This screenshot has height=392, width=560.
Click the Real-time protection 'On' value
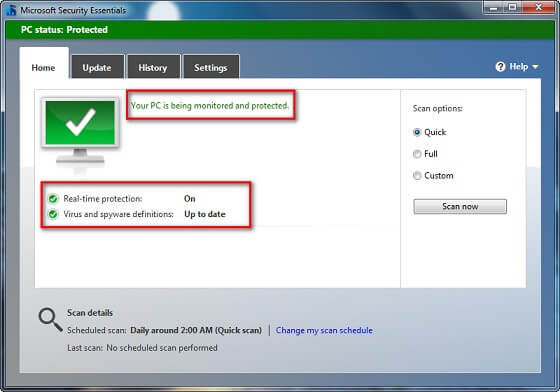[x=190, y=198]
